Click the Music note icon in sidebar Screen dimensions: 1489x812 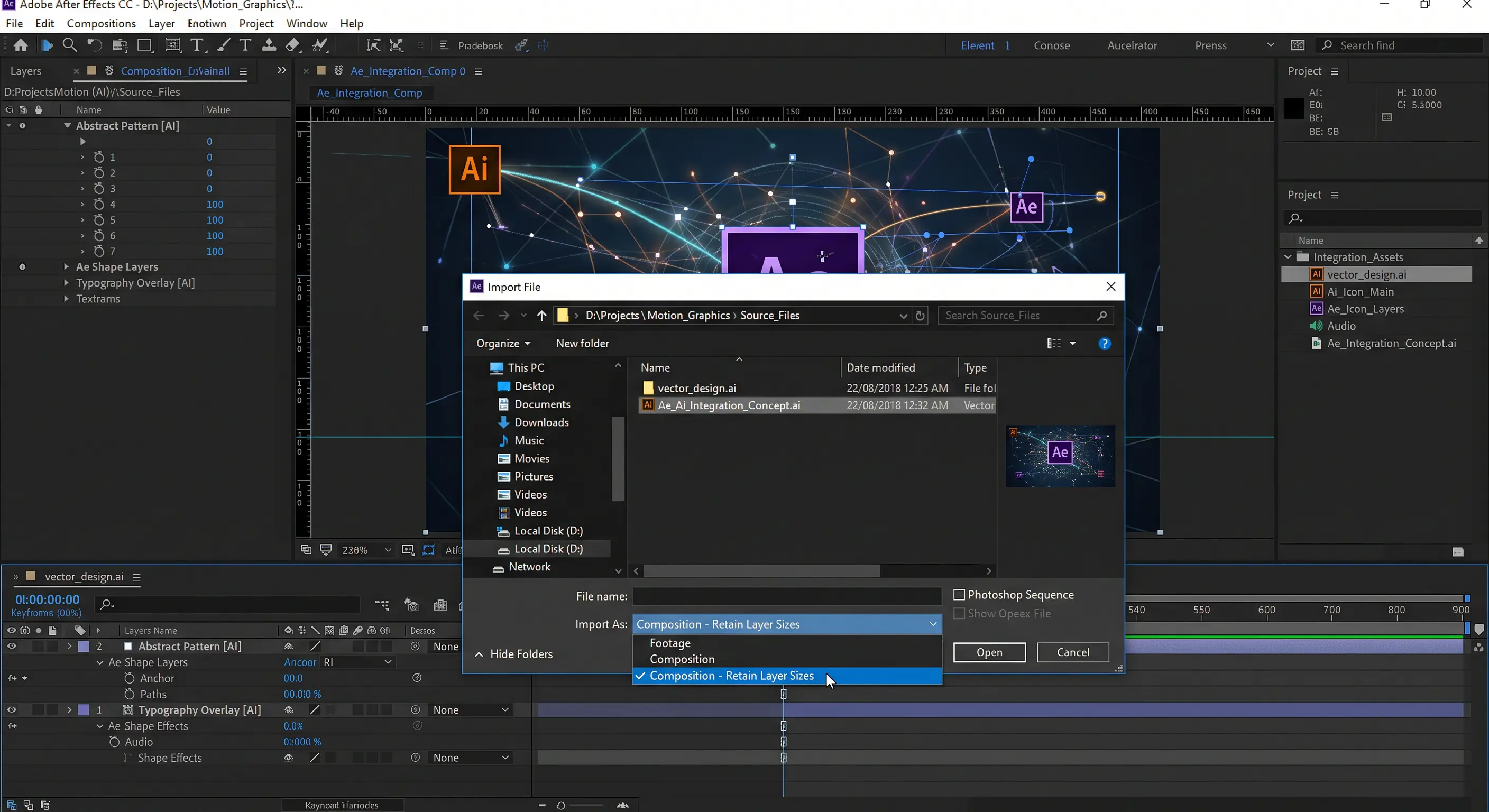[503, 440]
